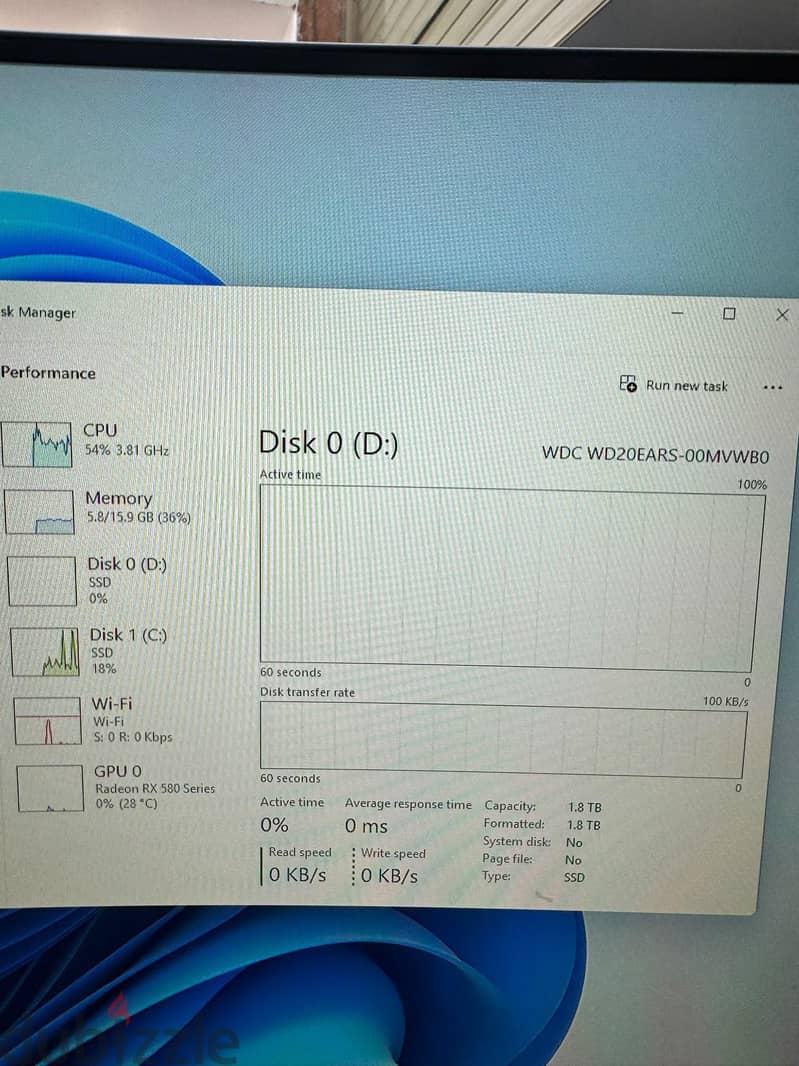Click the Disk 1 activity mini graph thumbnail
This screenshot has width=799, height=1066.
(x=45, y=652)
